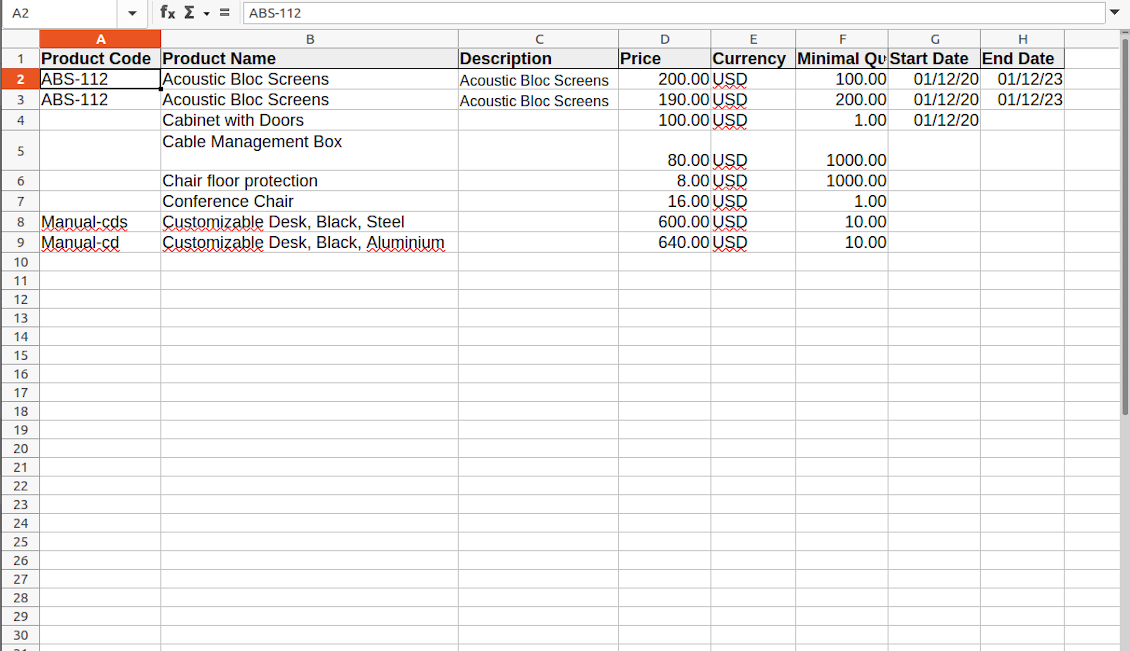Click the Start Date header cell

pyautogui.click(x=934, y=58)
